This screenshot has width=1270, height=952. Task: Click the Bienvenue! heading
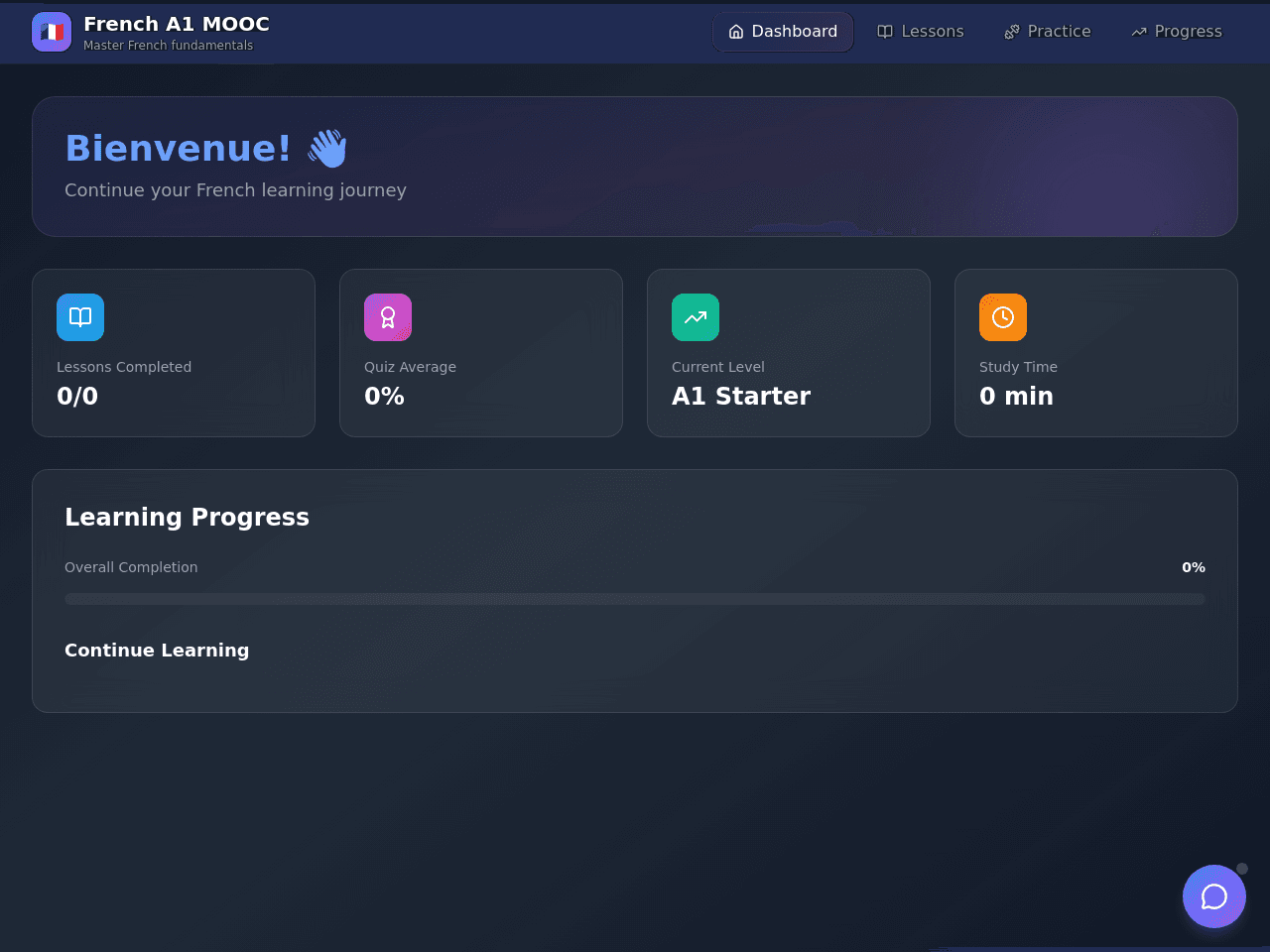point(179,149)
